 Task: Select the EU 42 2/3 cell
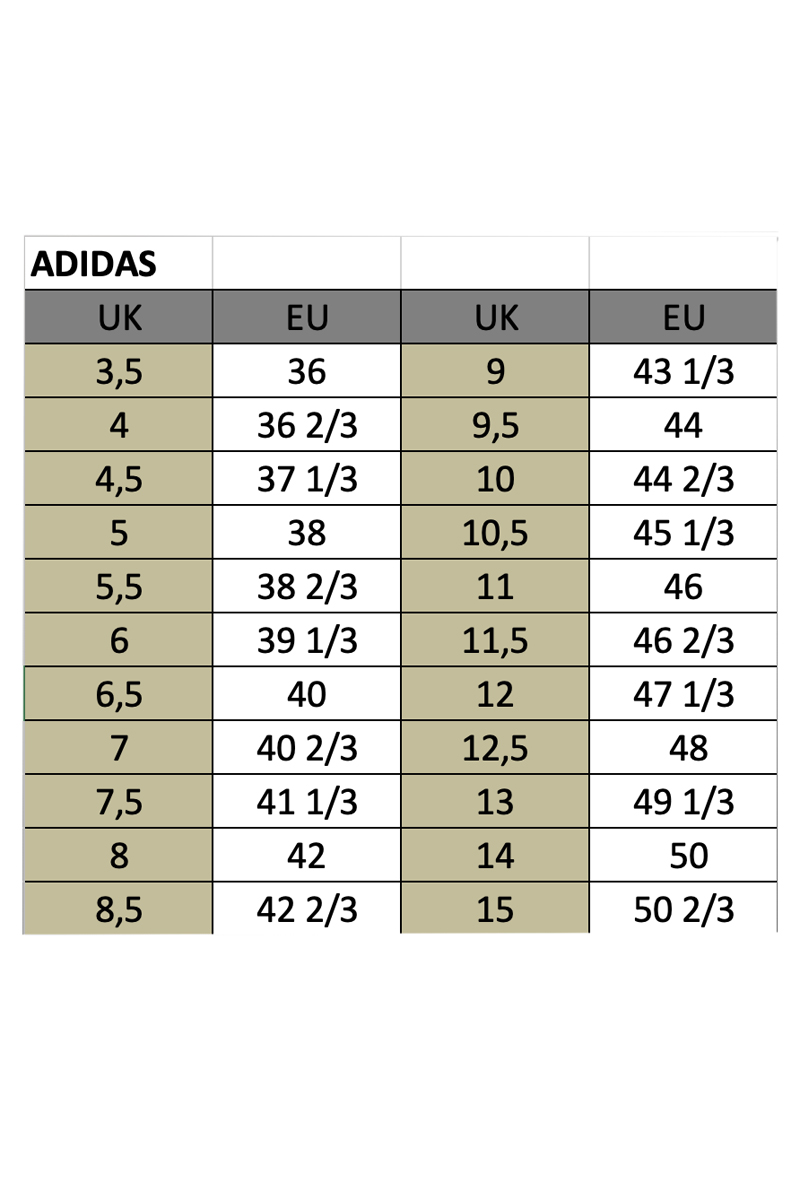pos(307,910)
